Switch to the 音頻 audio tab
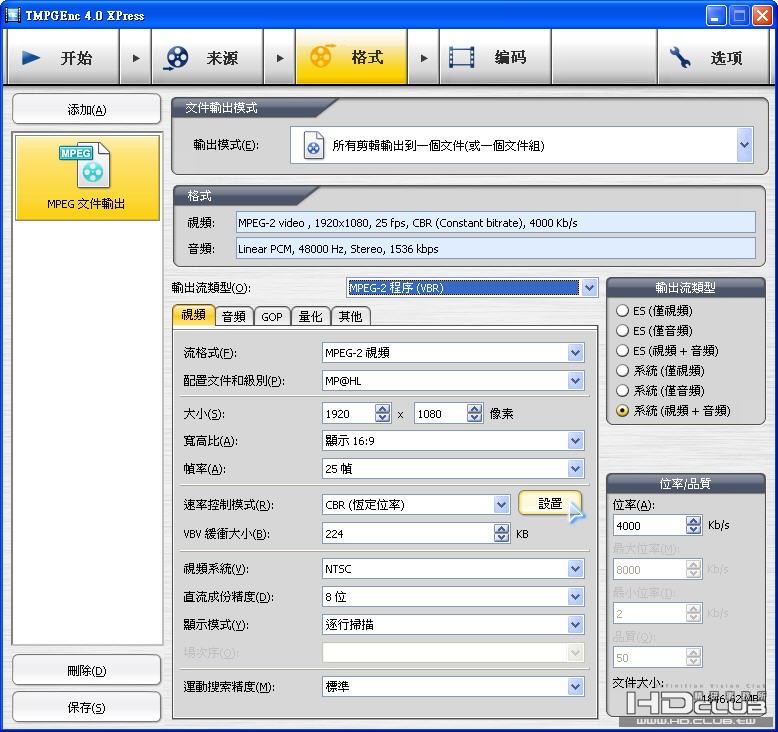The image size is (778, 732). tap(234, 317)
